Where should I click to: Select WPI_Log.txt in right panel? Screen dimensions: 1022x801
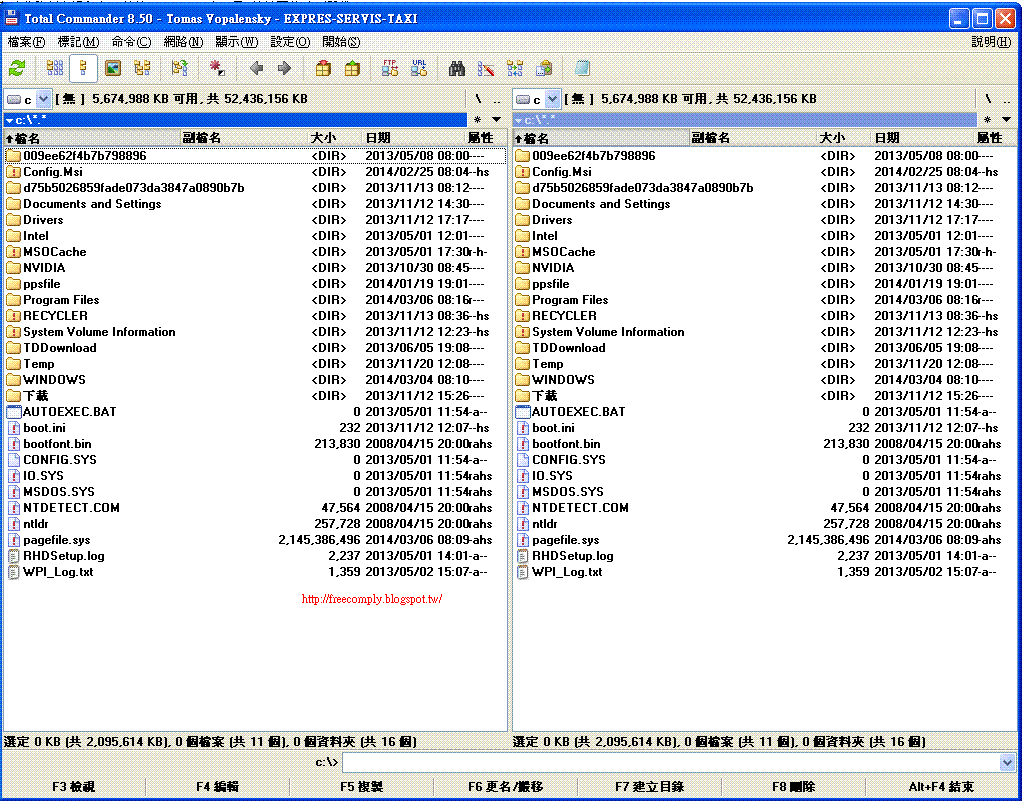pyautogui.click(x=764, y=572)
